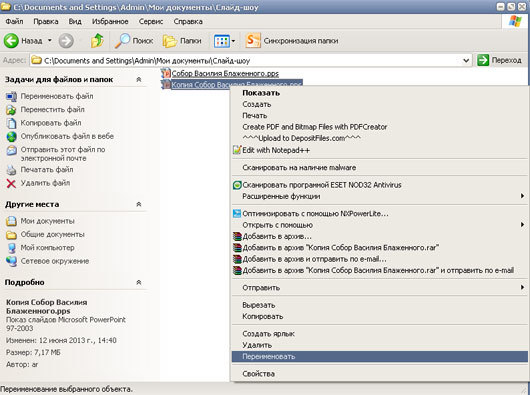Click the green Back arrow icon
530x395 pixels.
point(11,41)
